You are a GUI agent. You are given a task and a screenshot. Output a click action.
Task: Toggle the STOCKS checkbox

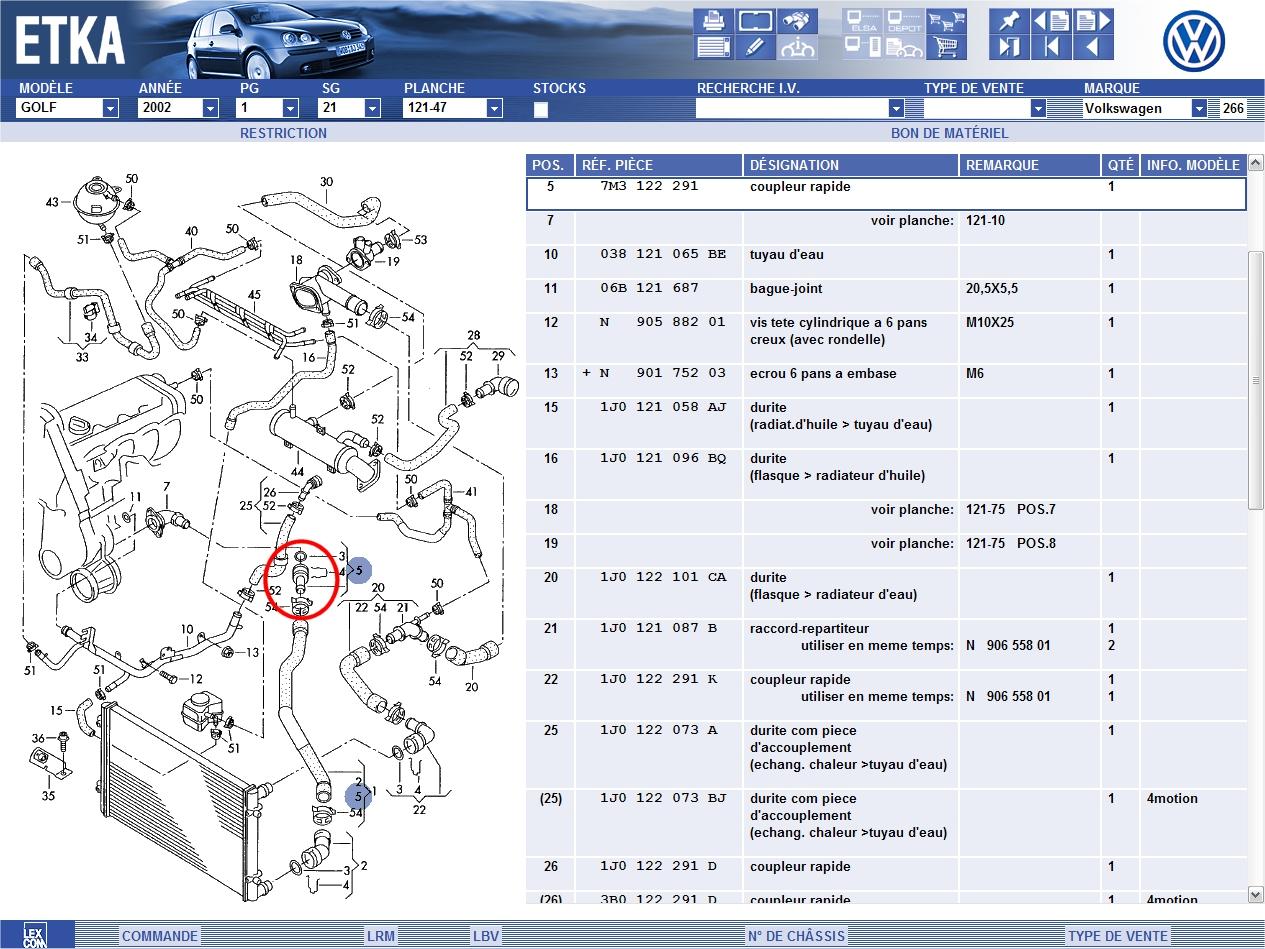pos(541,109)
